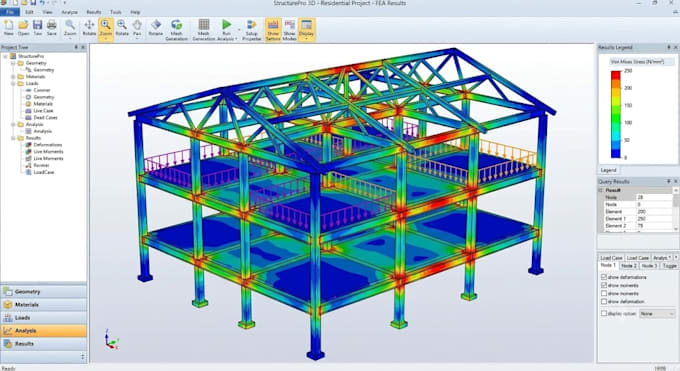Click the blue bottom of stress color bar

615,154
